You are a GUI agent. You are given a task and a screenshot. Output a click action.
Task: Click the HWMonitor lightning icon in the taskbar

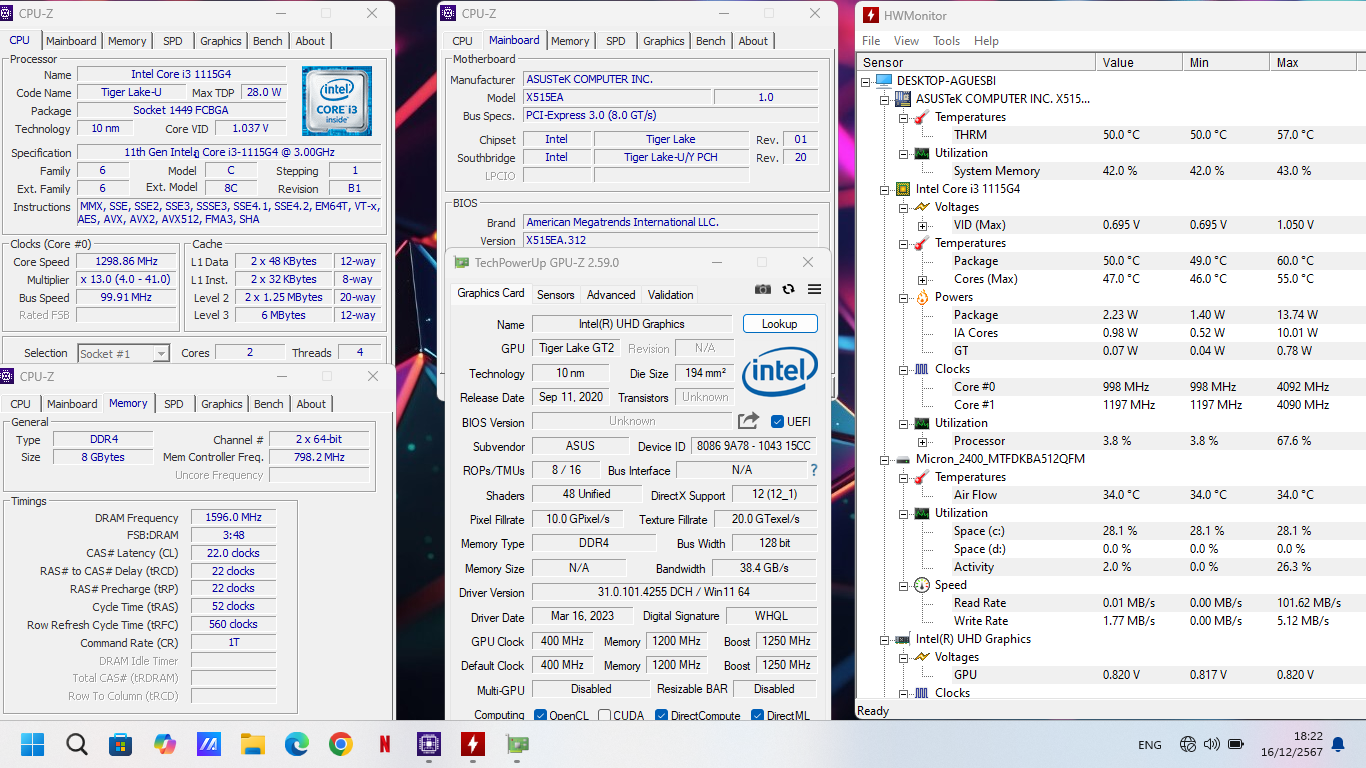[472, 744]
